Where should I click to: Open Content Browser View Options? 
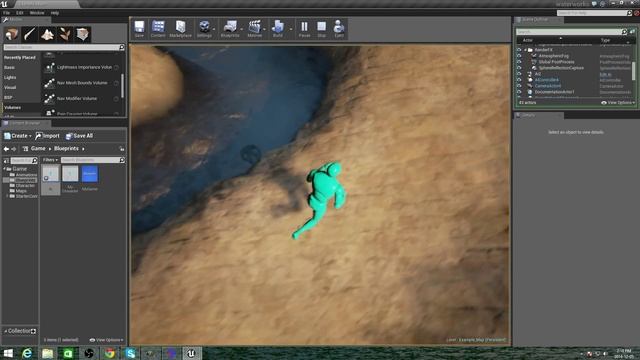pyautogui.click(x=107, y=340)
